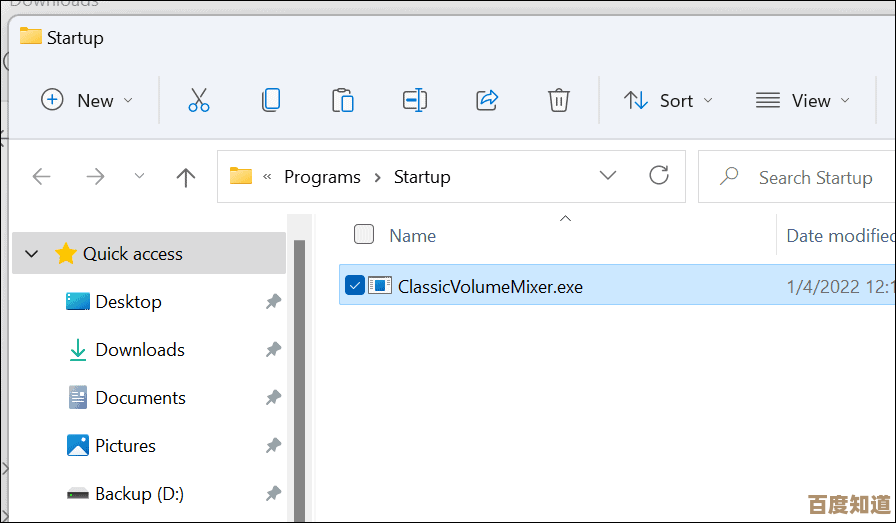
Task: Open Downloads in the sidebar
Action: (x=139, y=350)
